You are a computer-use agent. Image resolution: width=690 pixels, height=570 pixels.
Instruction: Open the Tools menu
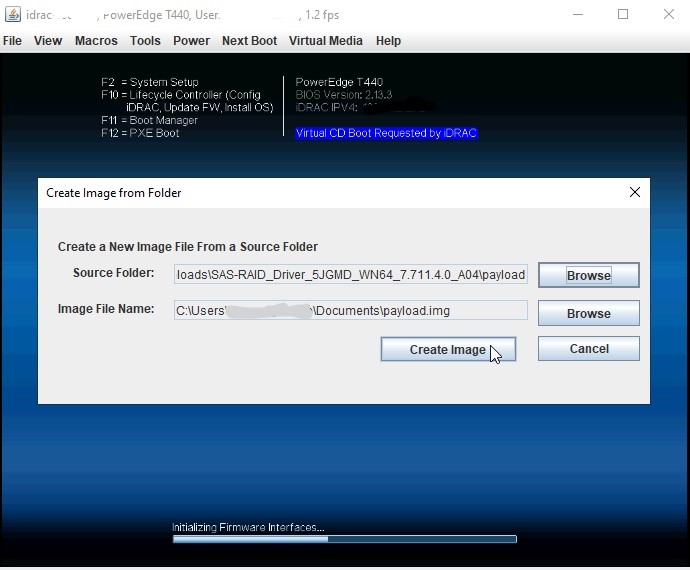click(145, 41)
